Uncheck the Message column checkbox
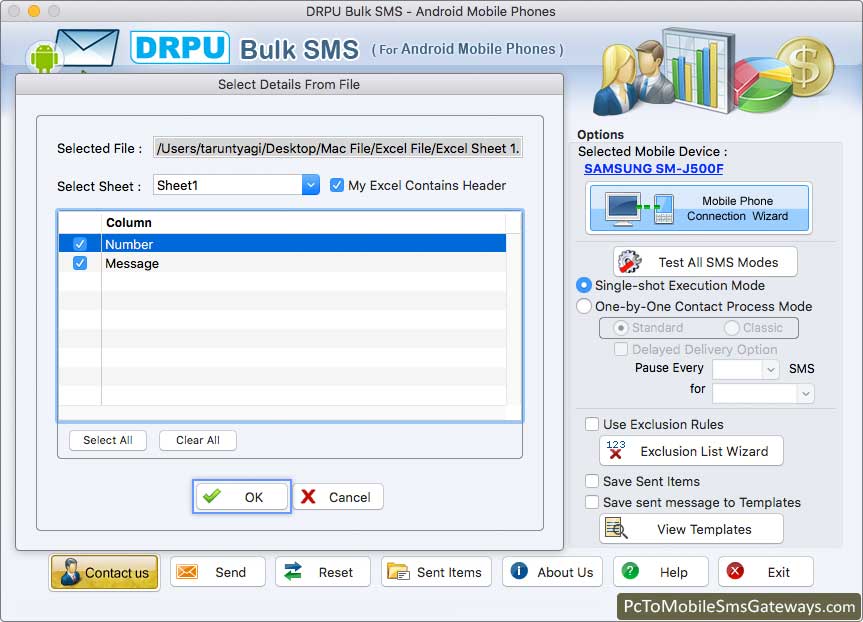 80,263
